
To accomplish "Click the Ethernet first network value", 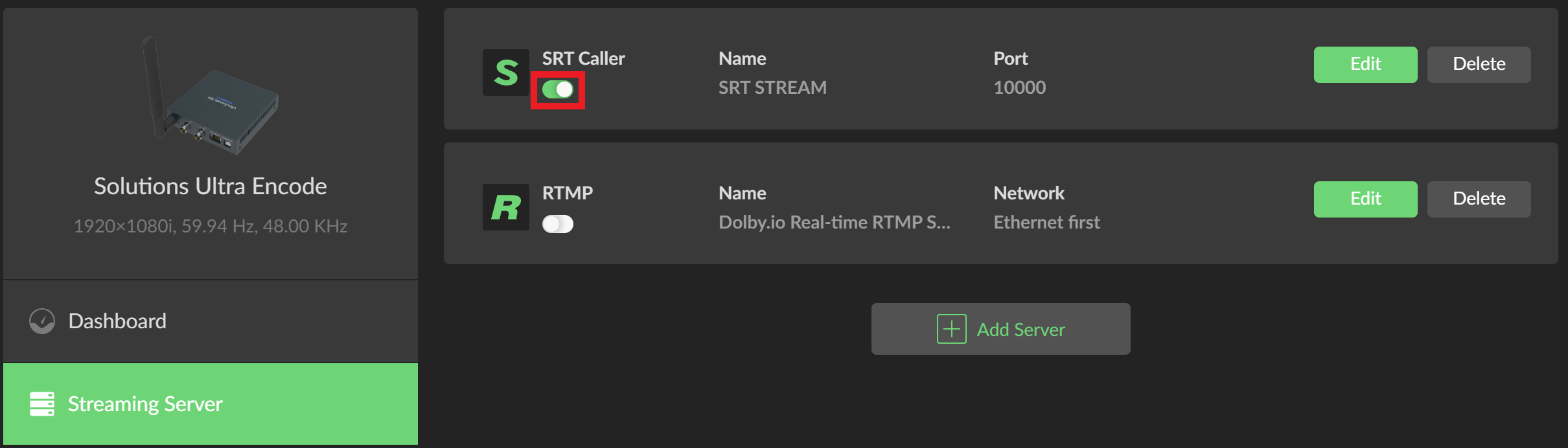I will pos(1046,222).
